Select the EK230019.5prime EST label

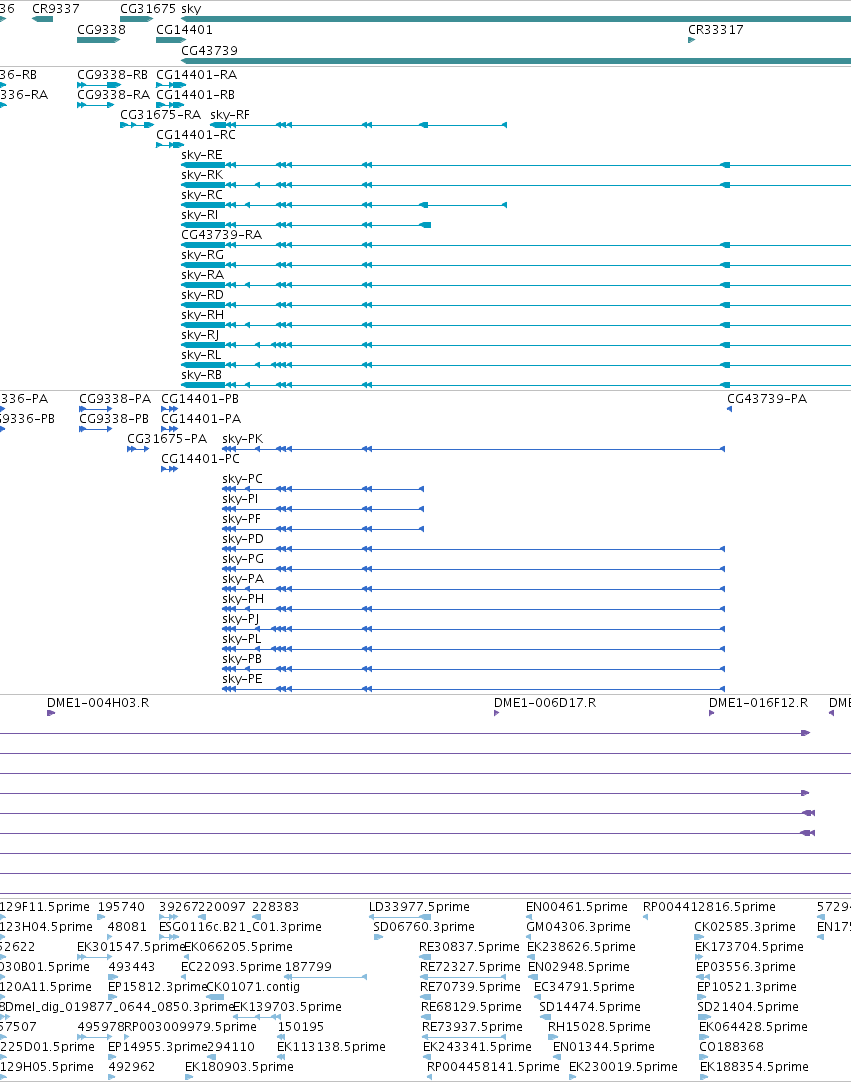click(x=623, y=1066)
